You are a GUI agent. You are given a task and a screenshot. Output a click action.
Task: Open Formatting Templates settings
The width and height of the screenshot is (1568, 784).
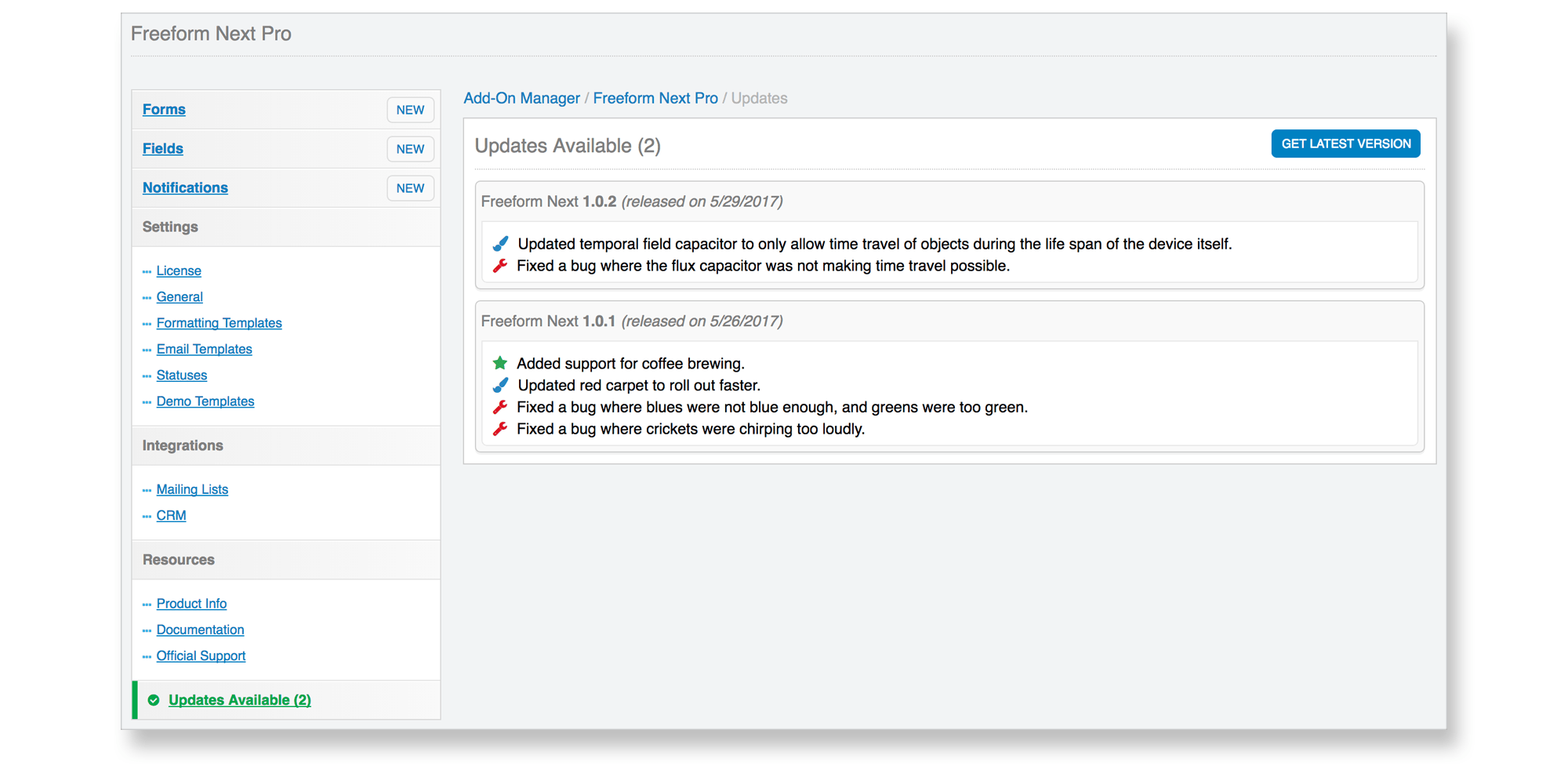tap(219, 323)
